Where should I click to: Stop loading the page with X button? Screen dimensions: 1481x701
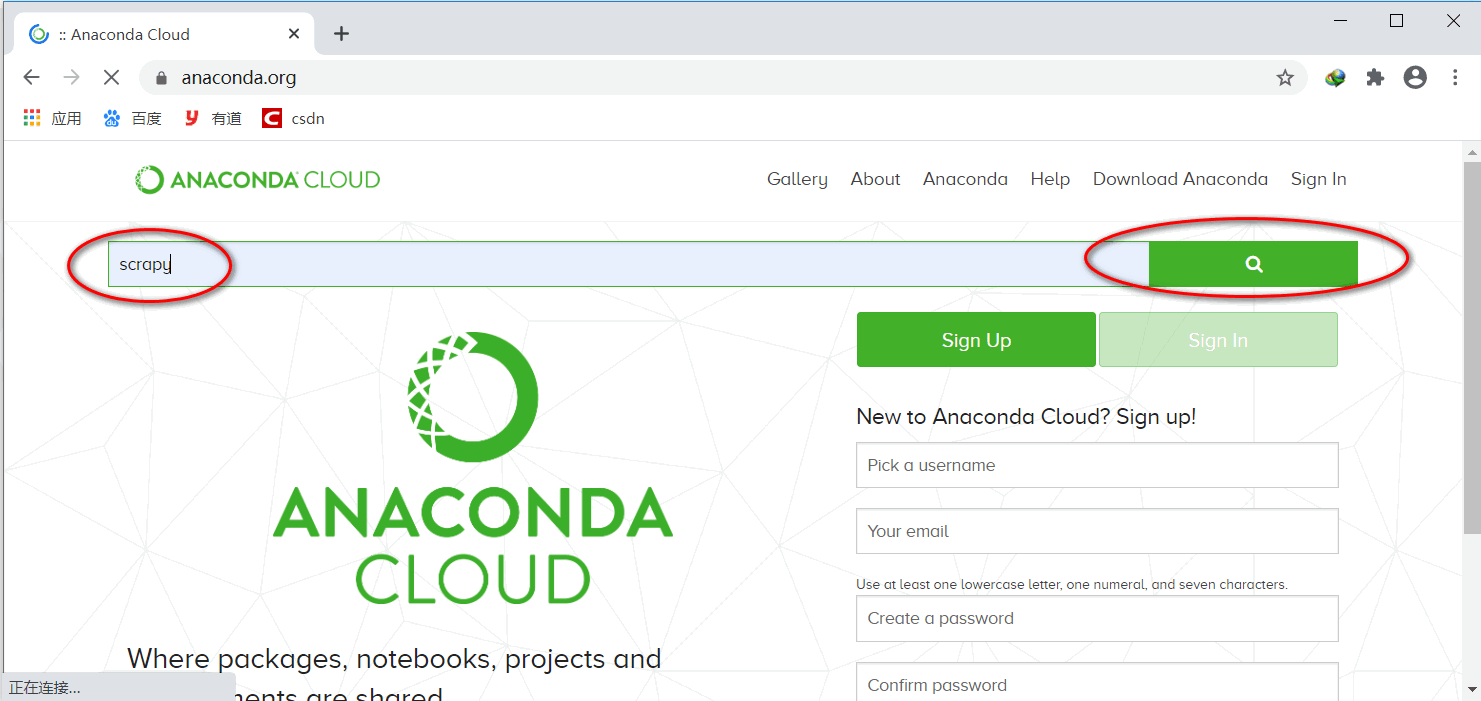[x=111, y=77]
